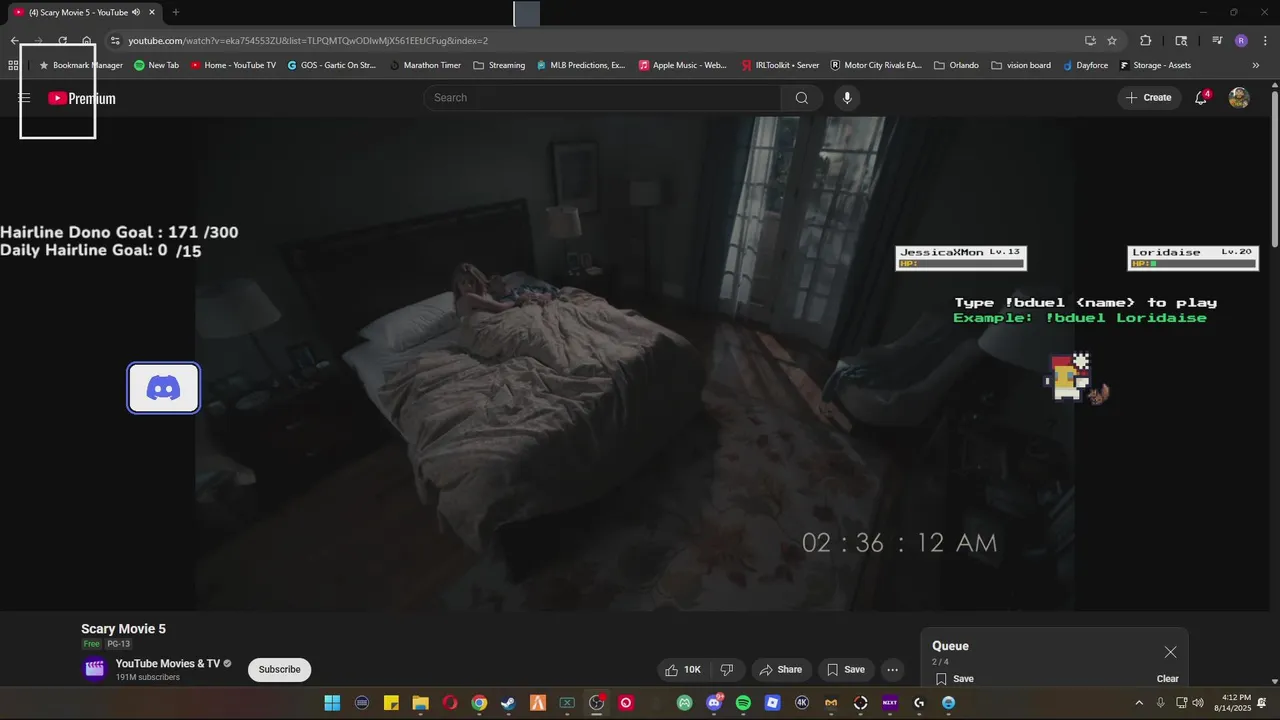
Task: Open Dayforce bookmark
Action: pos(1085,65)
